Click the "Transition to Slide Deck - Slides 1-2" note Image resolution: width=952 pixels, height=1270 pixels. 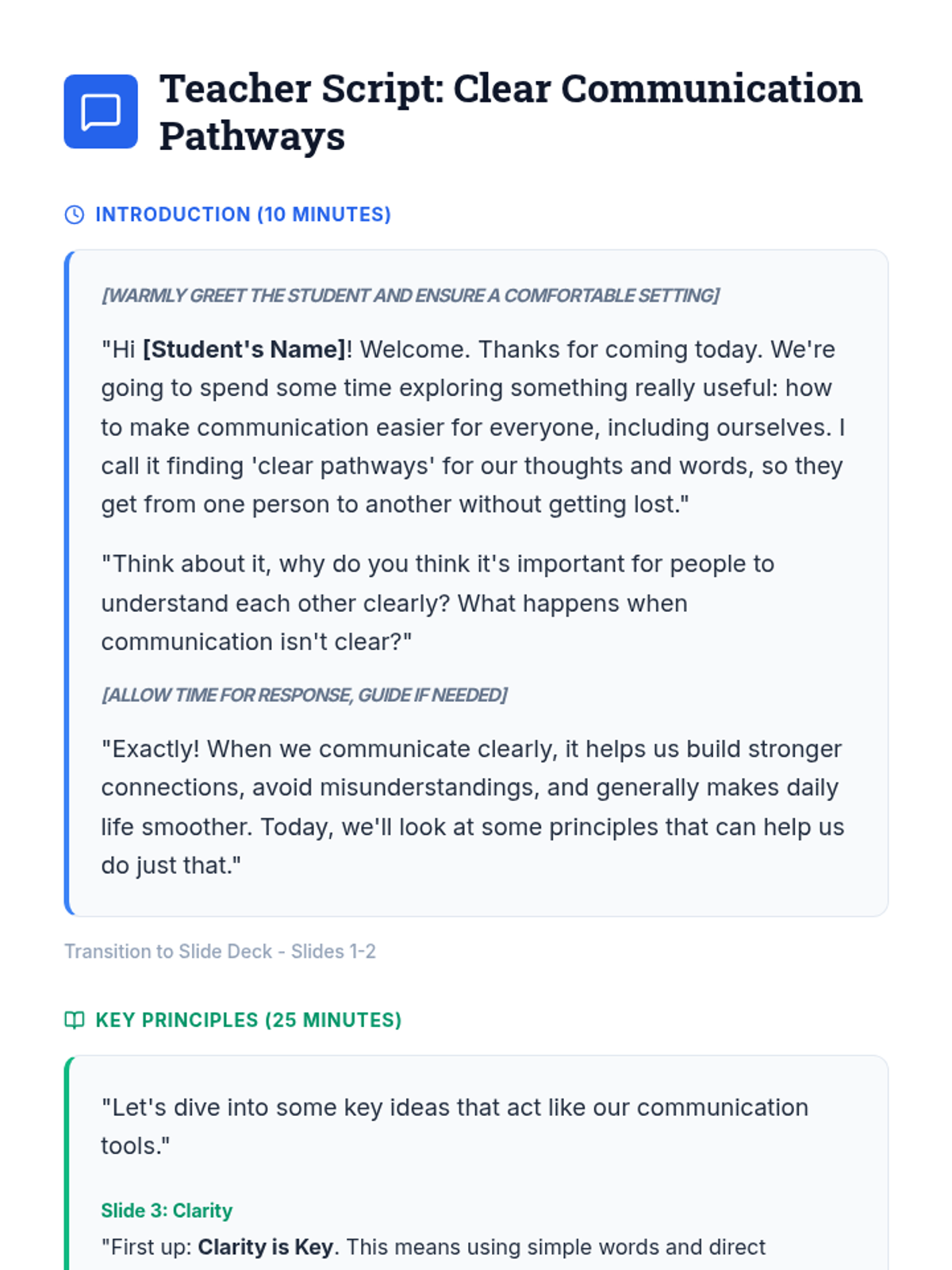(x=220, y=951)
